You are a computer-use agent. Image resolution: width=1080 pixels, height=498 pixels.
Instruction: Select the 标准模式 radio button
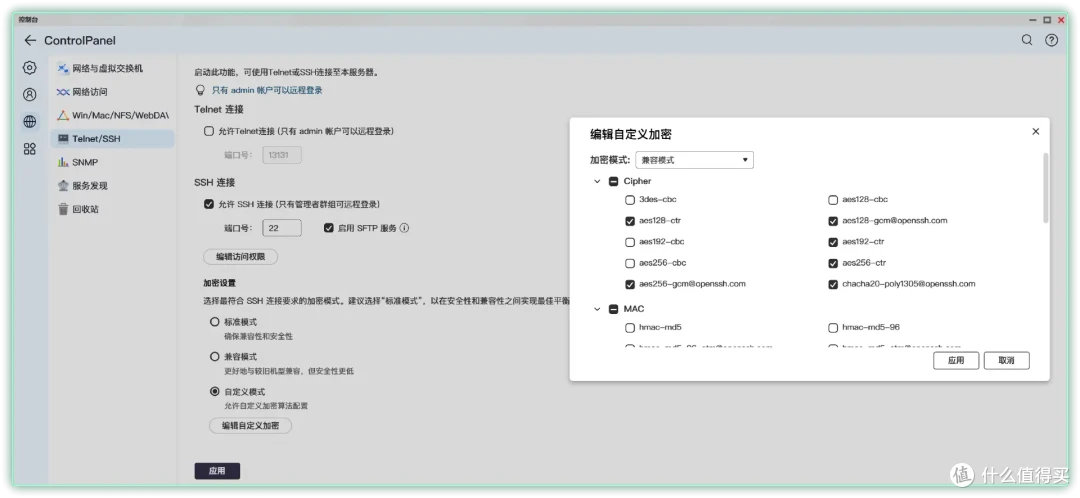coord(214,322)
